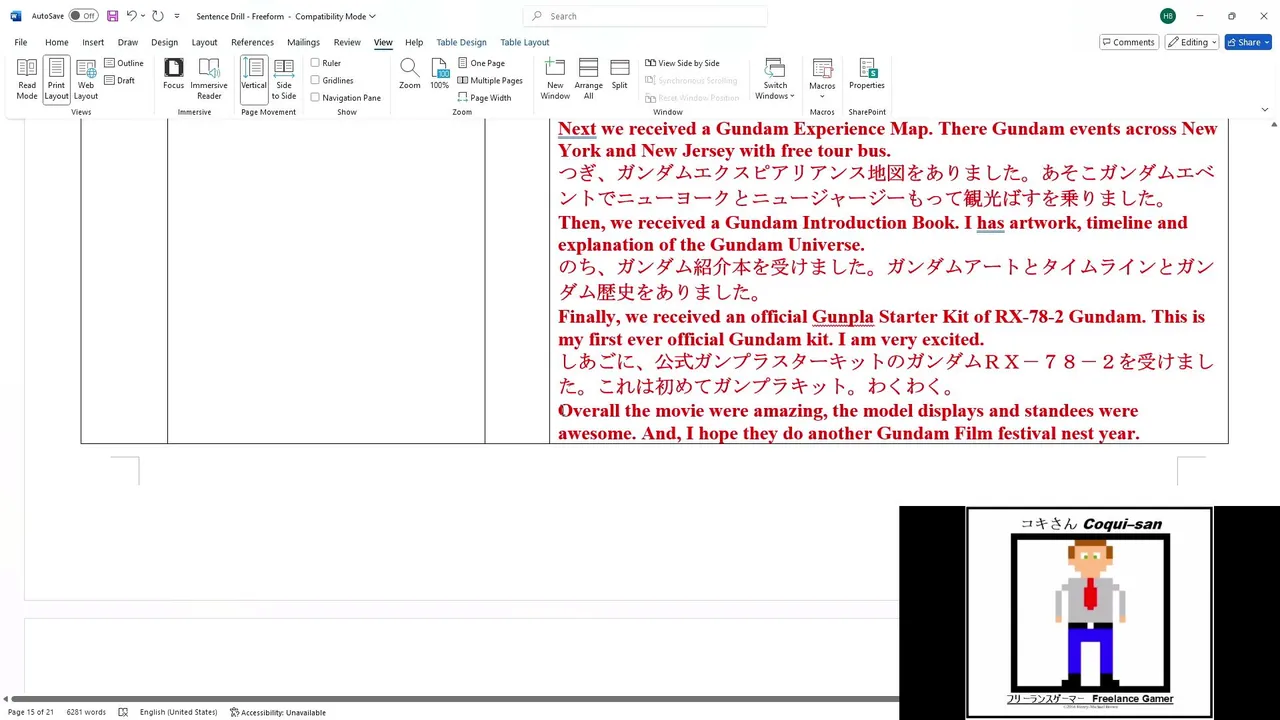Click the 6281 words count
Screen dimensions: 1280x720
point(86,712)
